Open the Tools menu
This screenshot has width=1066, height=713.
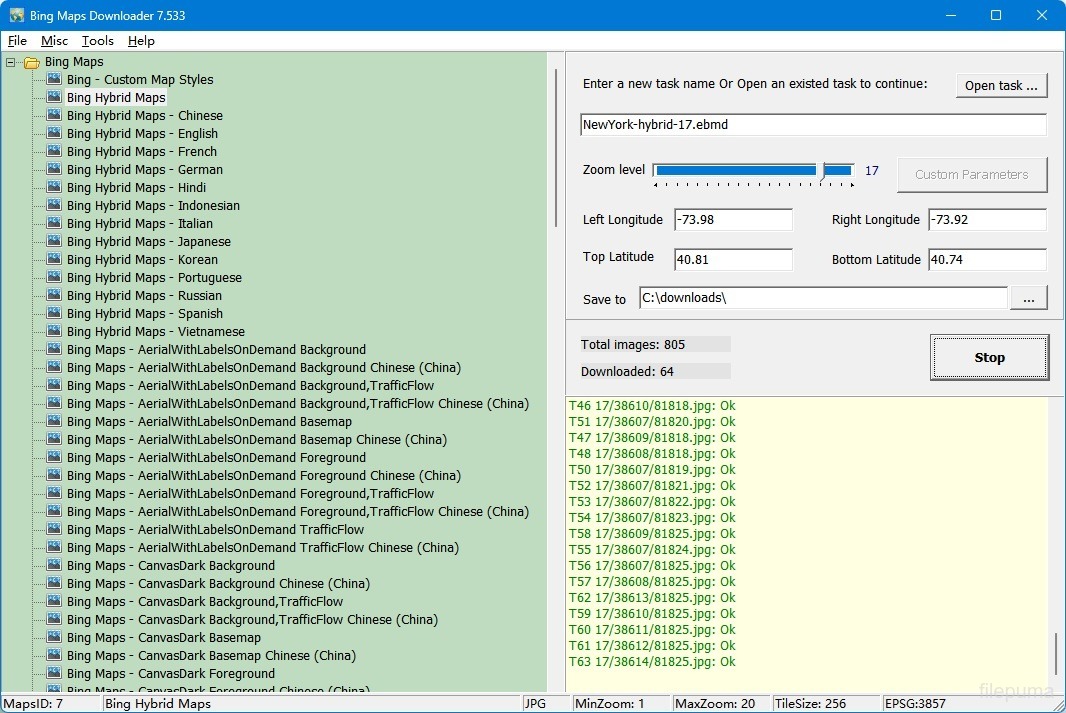pos(97,41)
